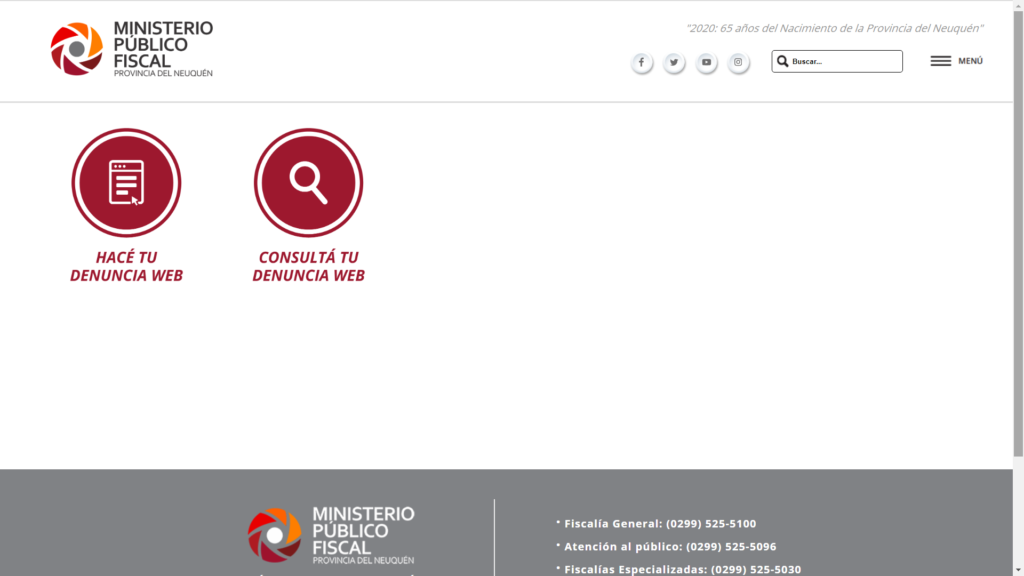This screenshot has height=576, width=1024.
Task: Open the MENÚ text label
Action: [970, 61]
